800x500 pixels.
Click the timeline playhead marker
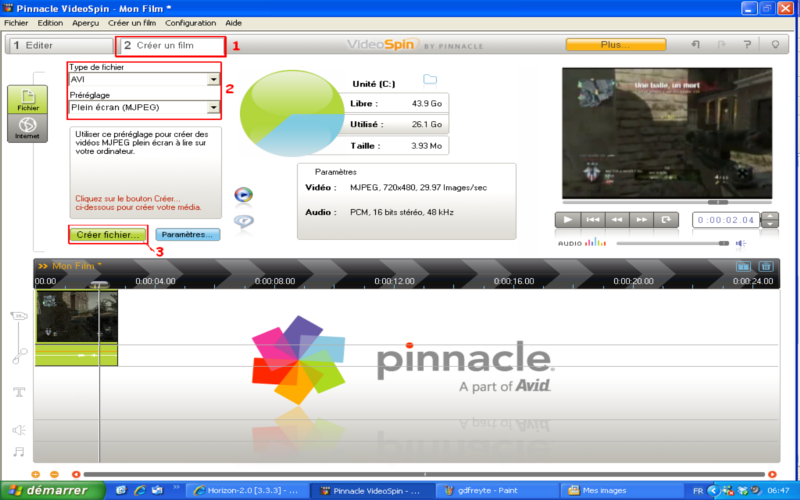[99, 284]
